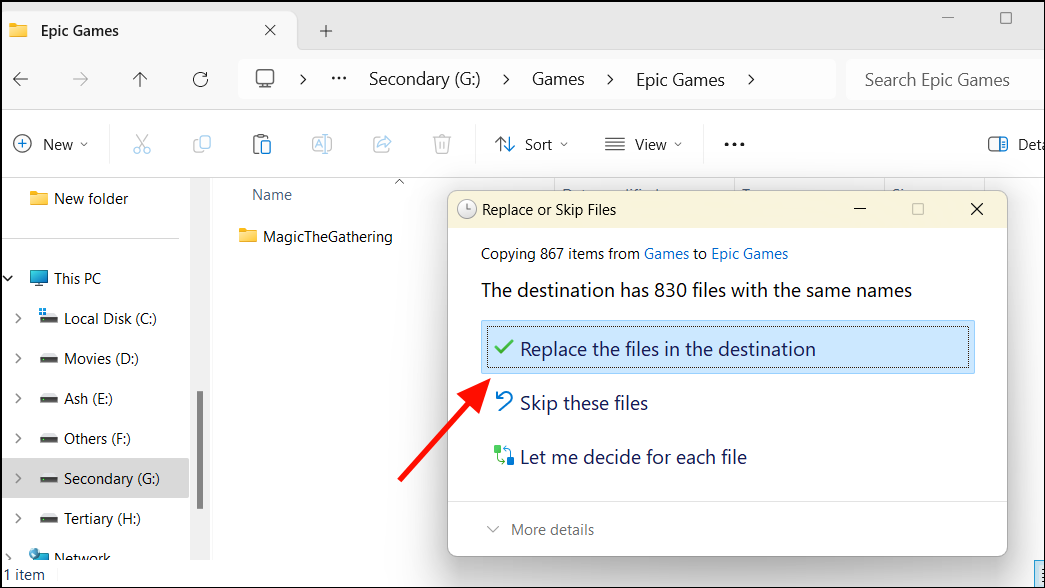The height and width of the screenshot is (588, 1045).
Task: Select the Epic Games window tab
Action: [x=149, y=31]
